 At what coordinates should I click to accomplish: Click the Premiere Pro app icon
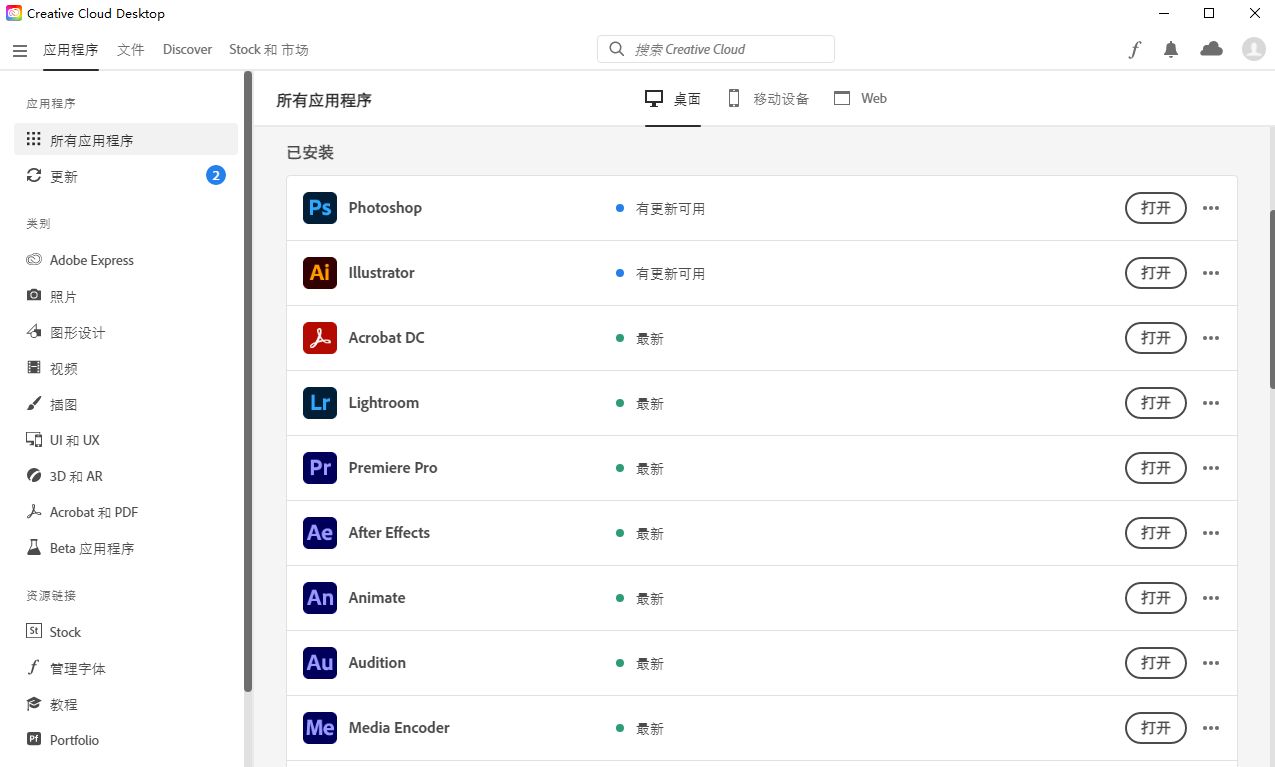(x=319, y=467)
